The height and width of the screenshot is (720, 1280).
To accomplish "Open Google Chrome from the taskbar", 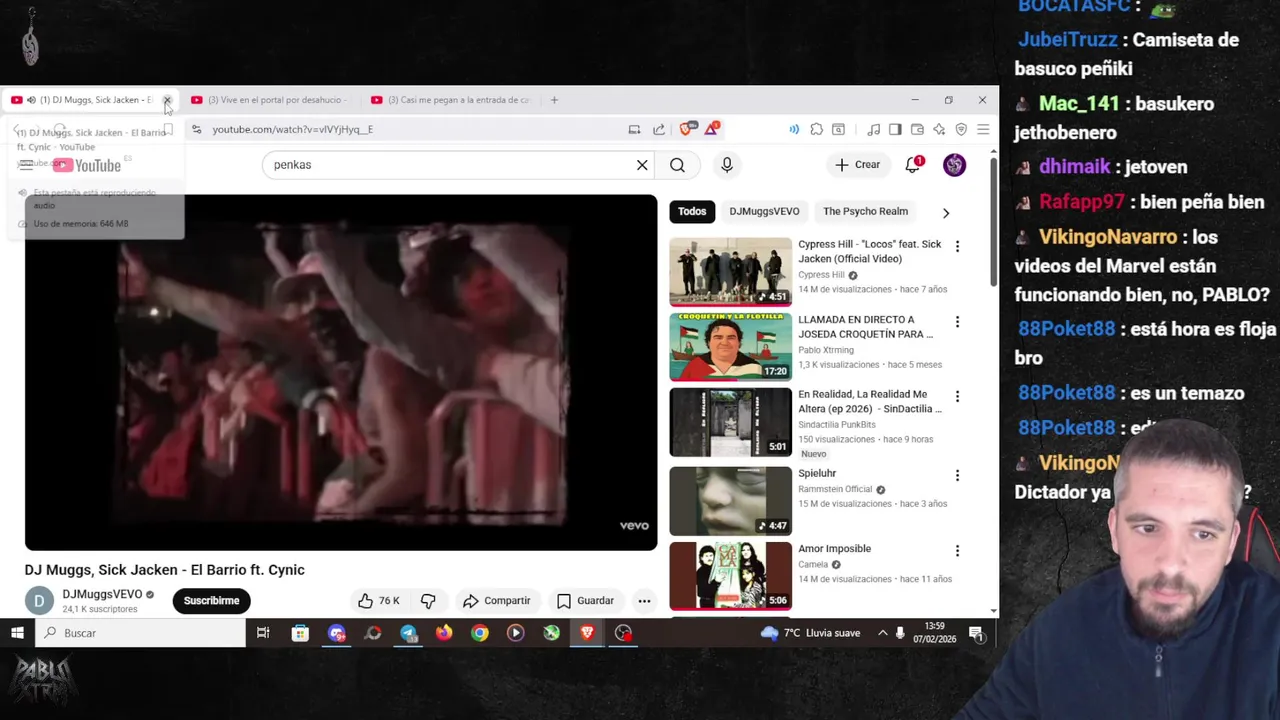I will 480,633.
